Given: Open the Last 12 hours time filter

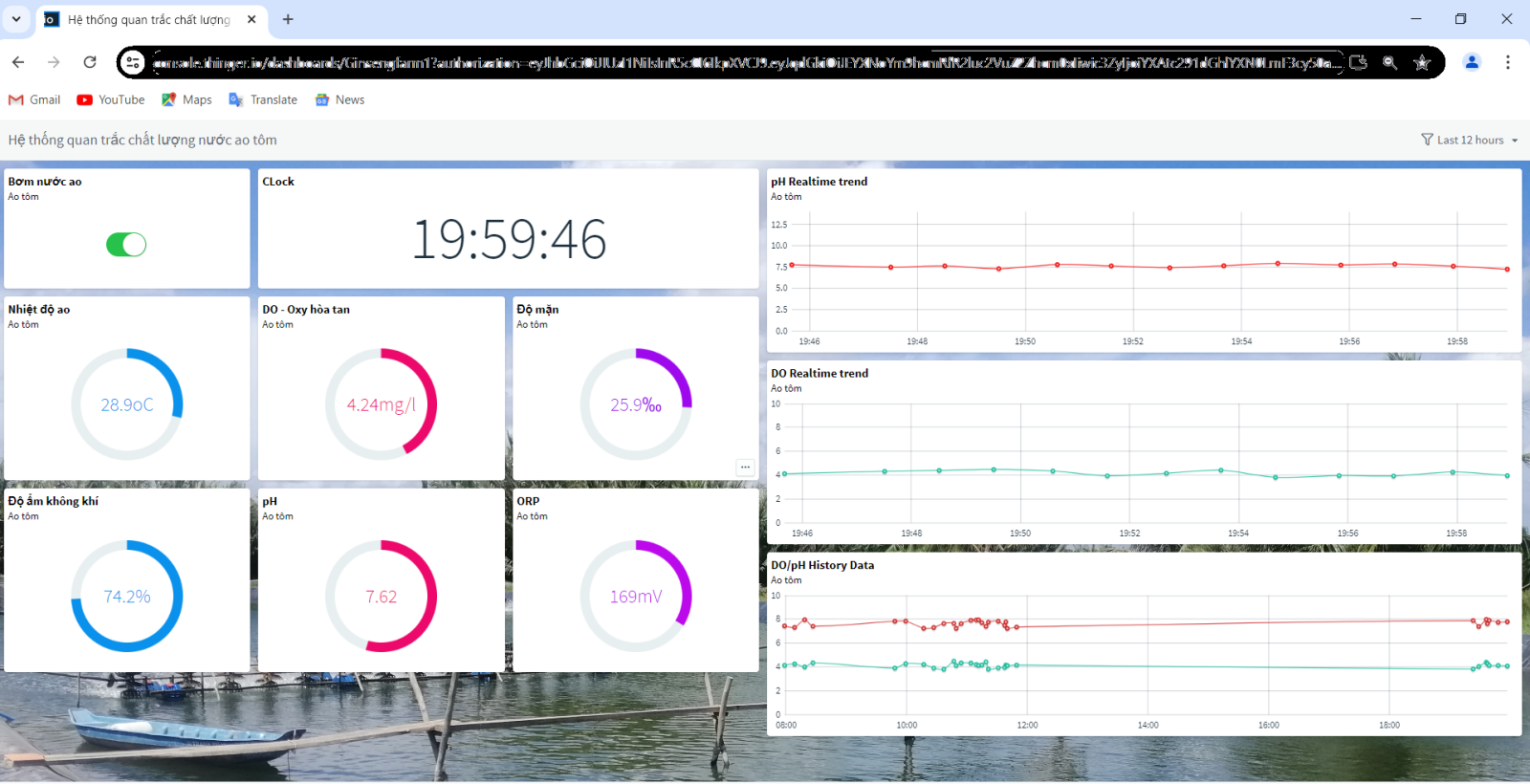Looking at the screenshot, I should pos(1469,140).
